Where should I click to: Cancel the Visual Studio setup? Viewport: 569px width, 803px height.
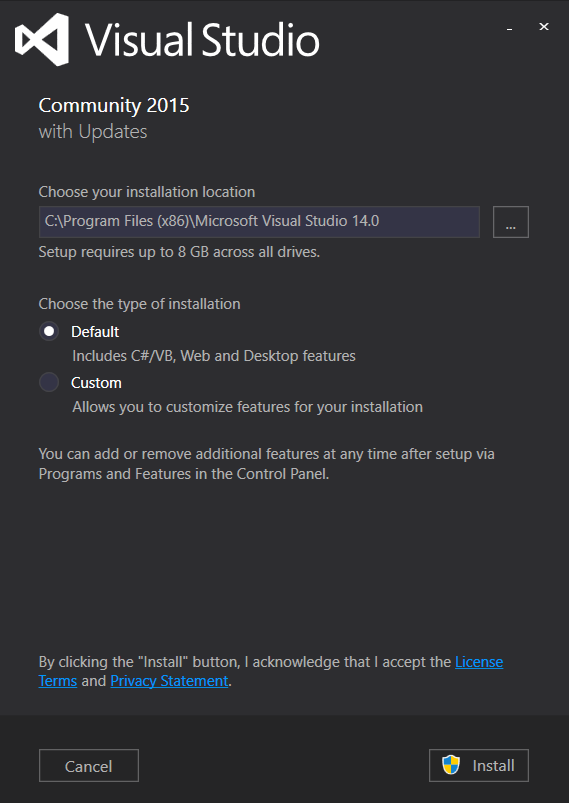pyautogui.click(x=89, y=766)
